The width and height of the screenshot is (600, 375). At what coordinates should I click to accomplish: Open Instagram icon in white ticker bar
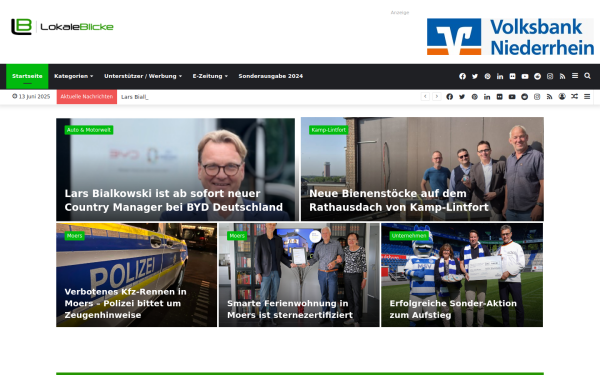537,97
